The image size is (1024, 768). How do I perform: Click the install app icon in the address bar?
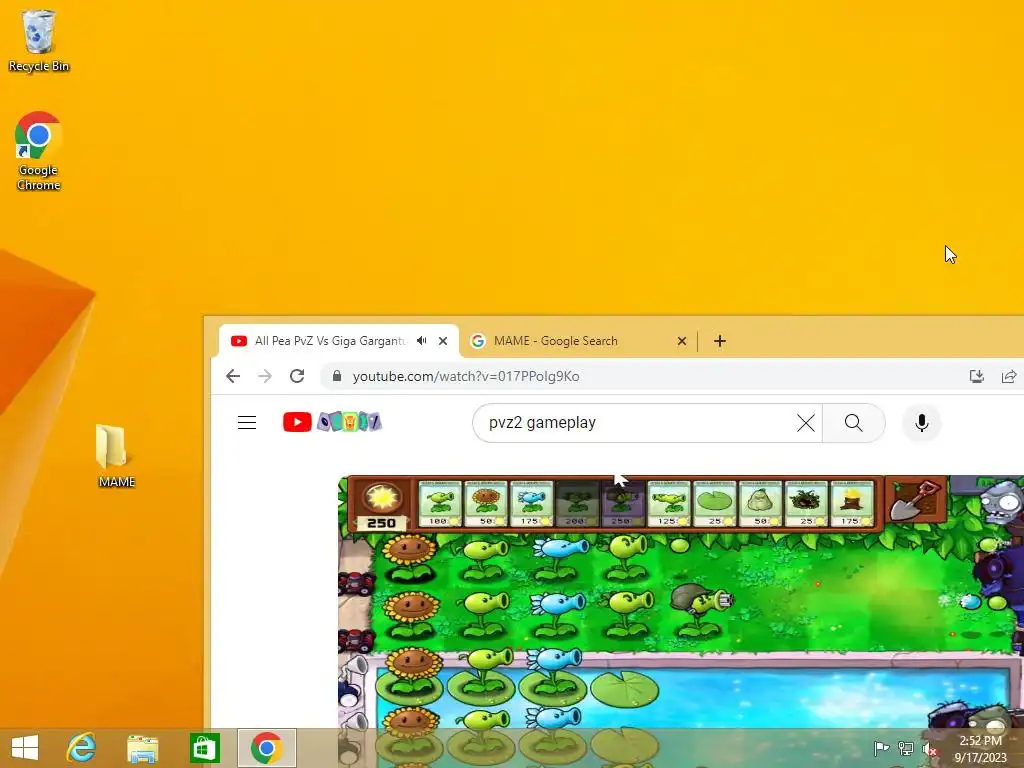pyautogui.click(x=977, y=376)
